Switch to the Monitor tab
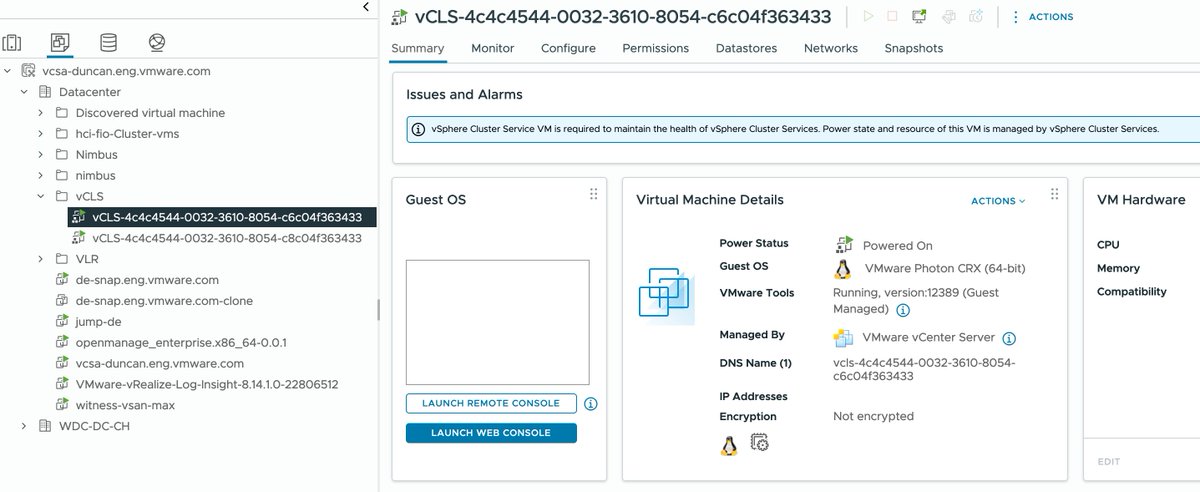This screenshot has height=492, width=1200. point(493,48)
